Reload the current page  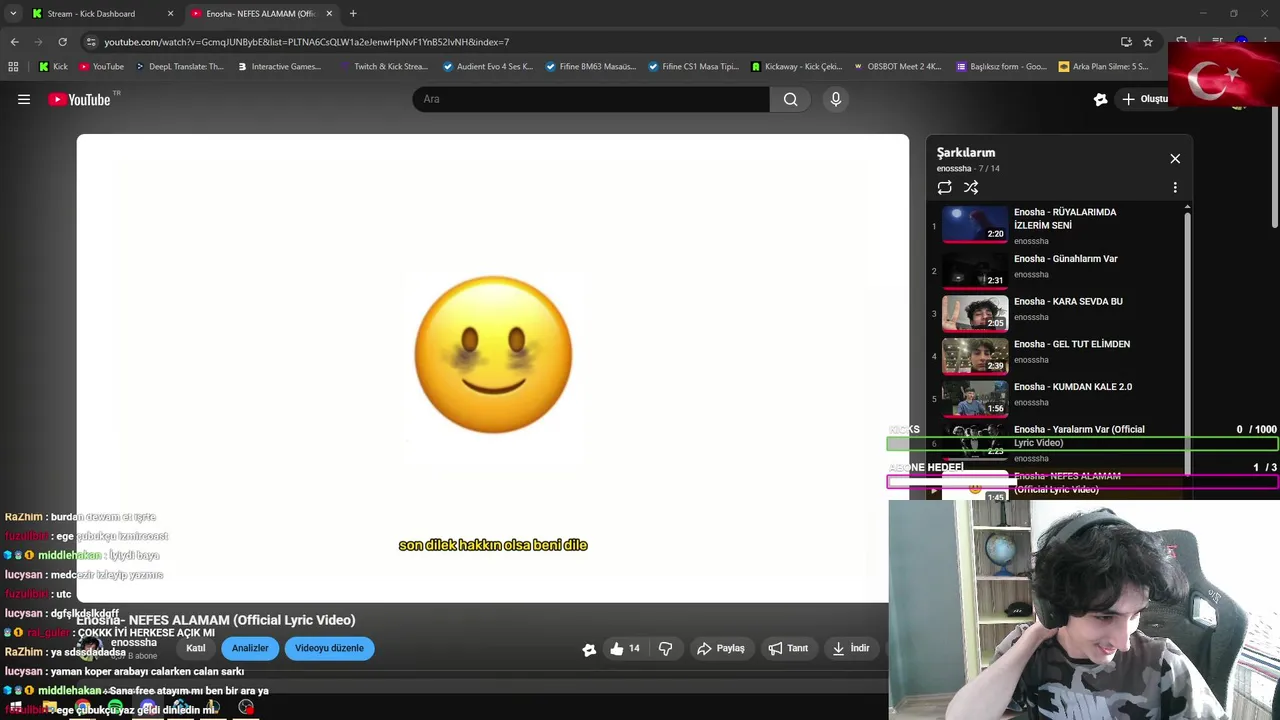[62, 42]
